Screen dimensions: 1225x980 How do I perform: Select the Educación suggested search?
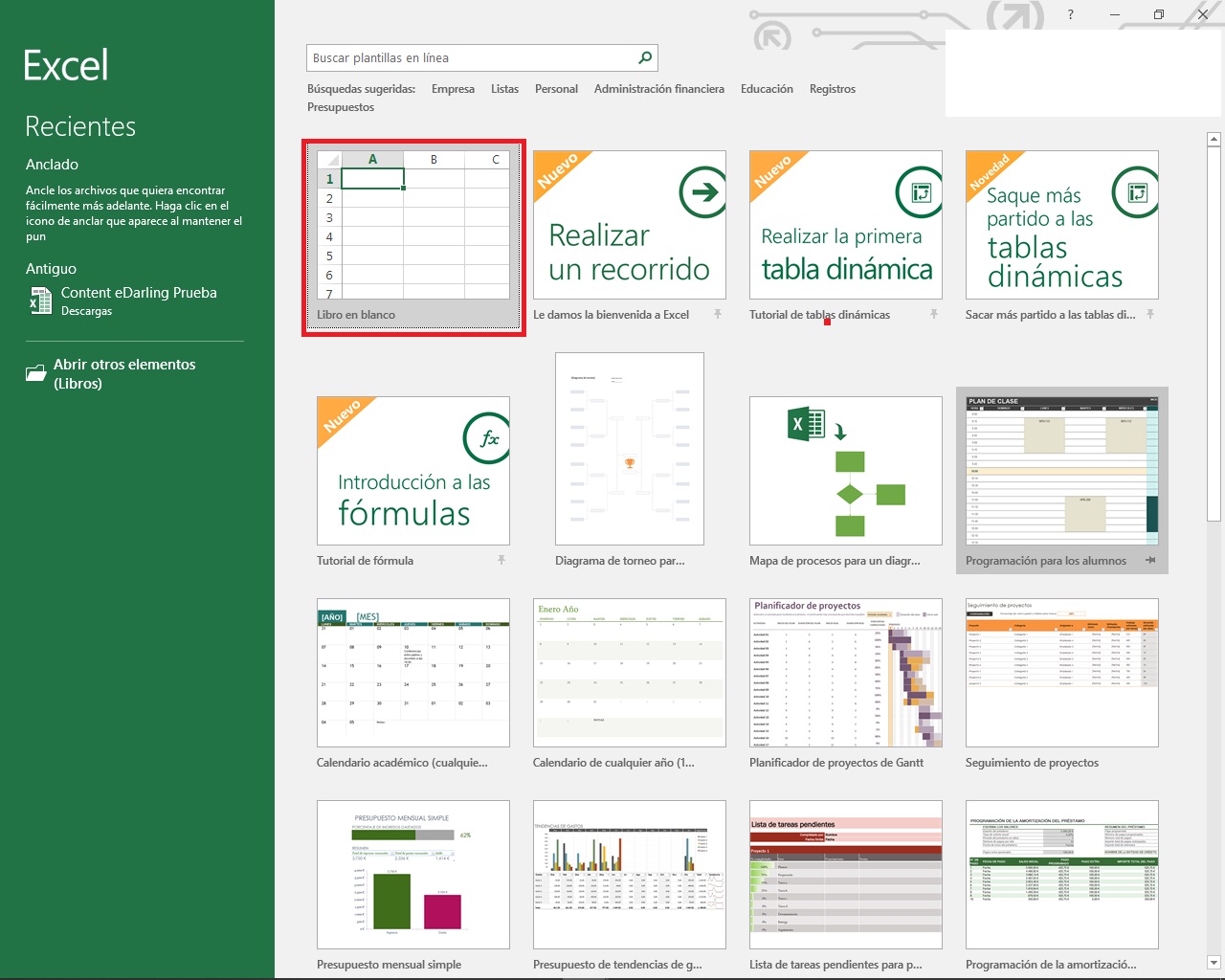[767, 89]
